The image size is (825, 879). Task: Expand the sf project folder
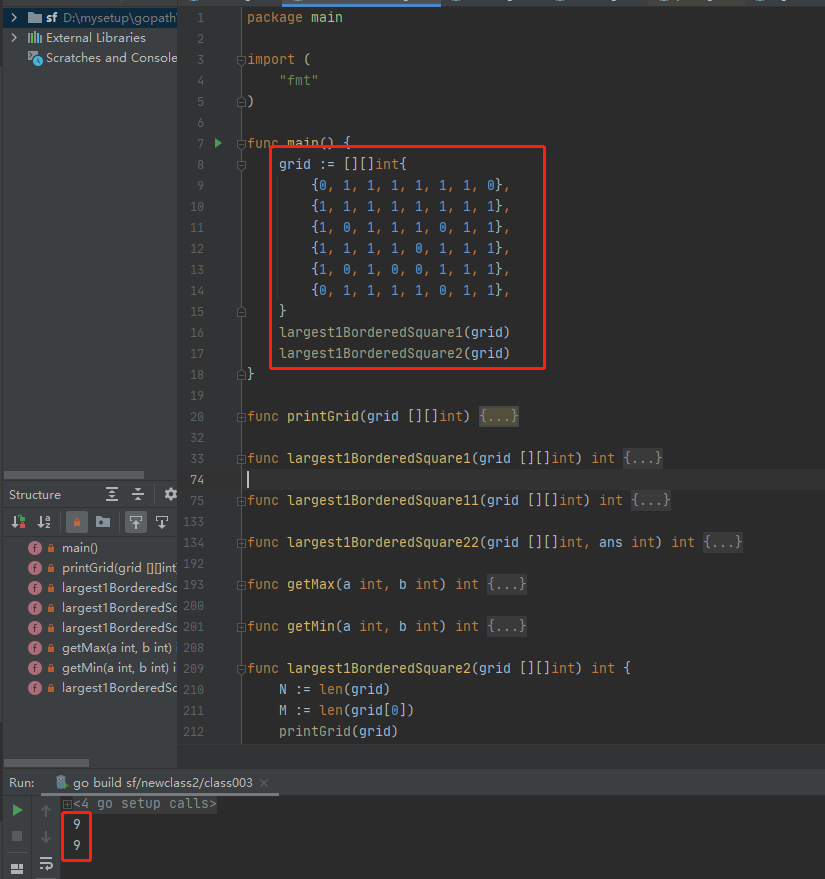tap(14, 17)
